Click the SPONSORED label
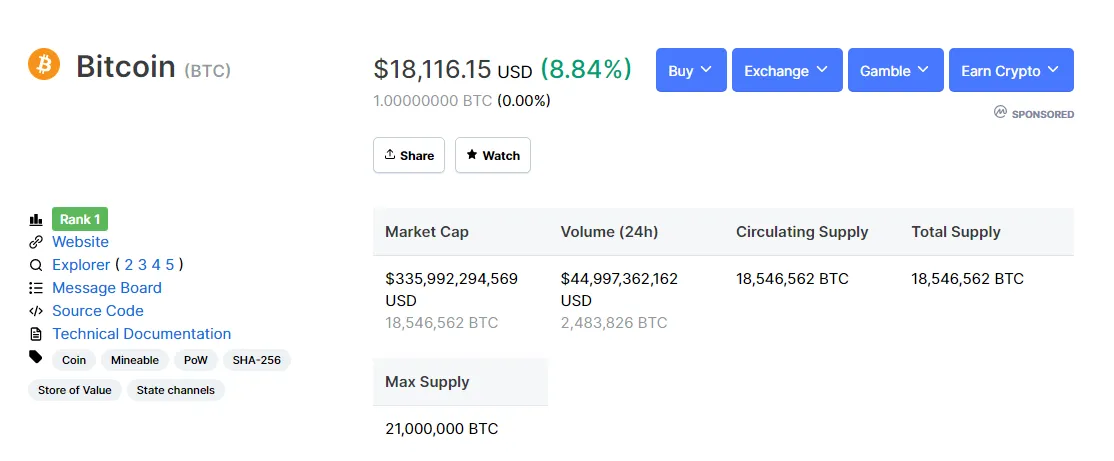 pos(1042,114)
